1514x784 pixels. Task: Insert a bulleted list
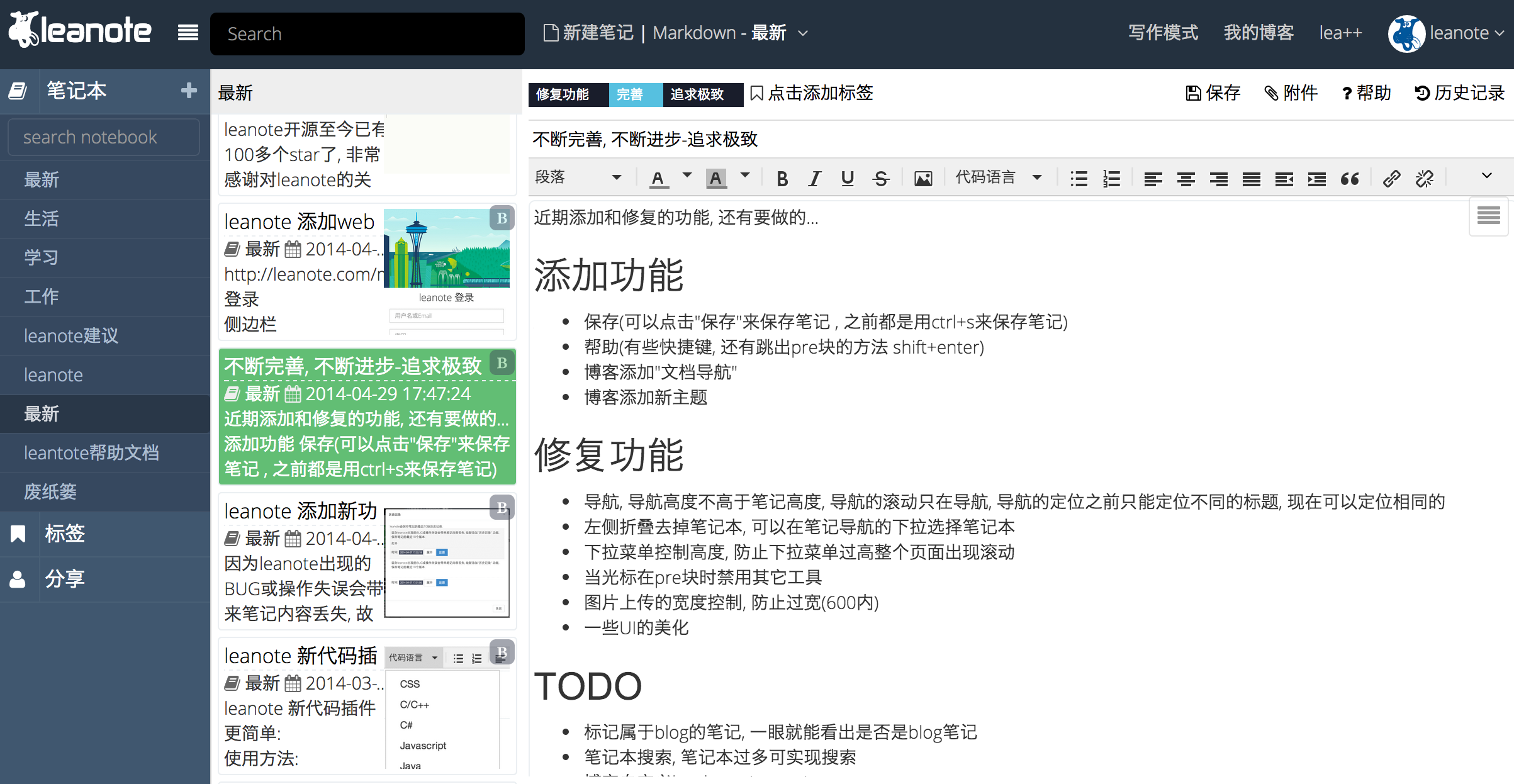coord(1079,179)
